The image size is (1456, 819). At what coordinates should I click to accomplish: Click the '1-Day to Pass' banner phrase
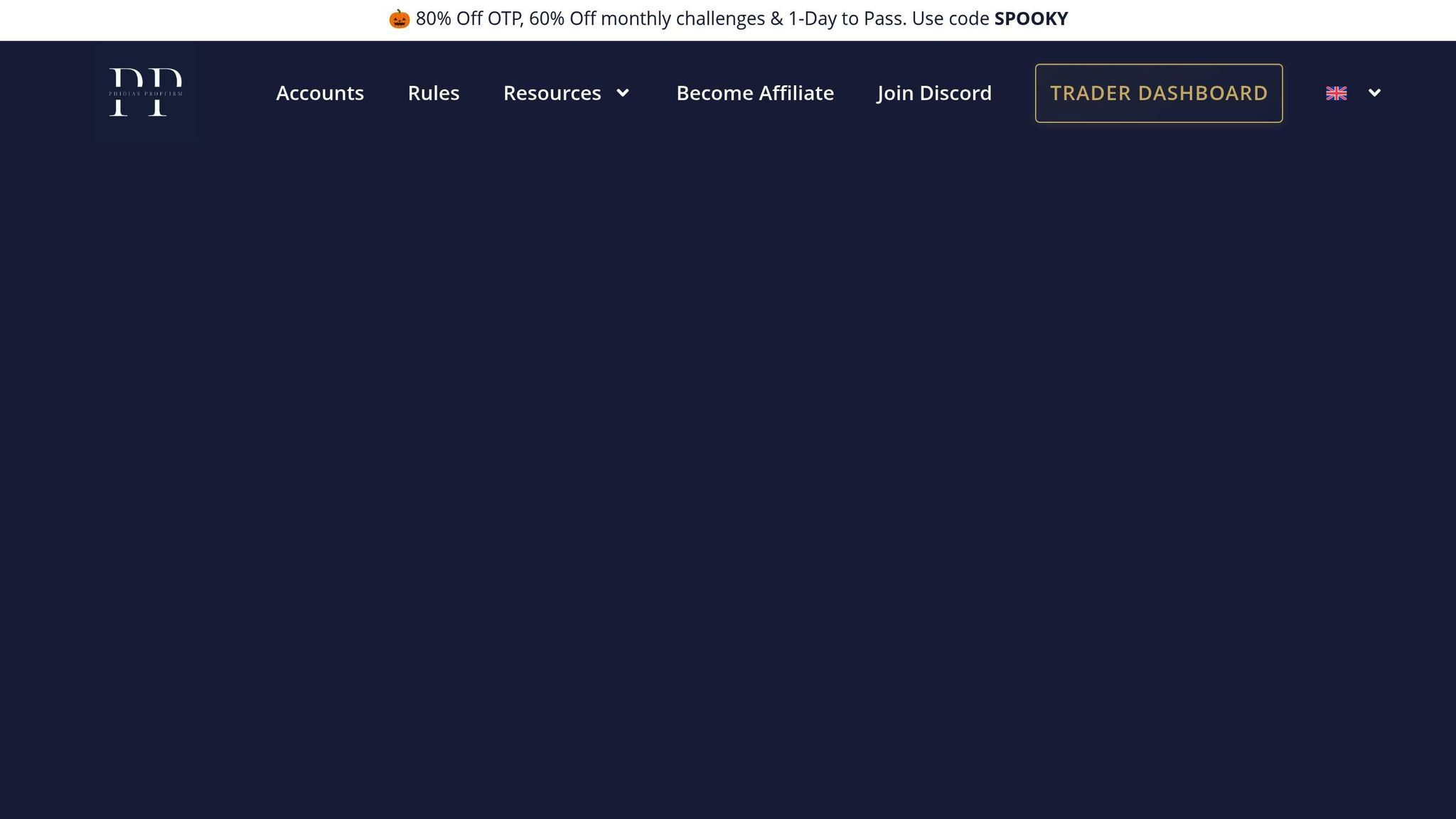click(847, 19)
